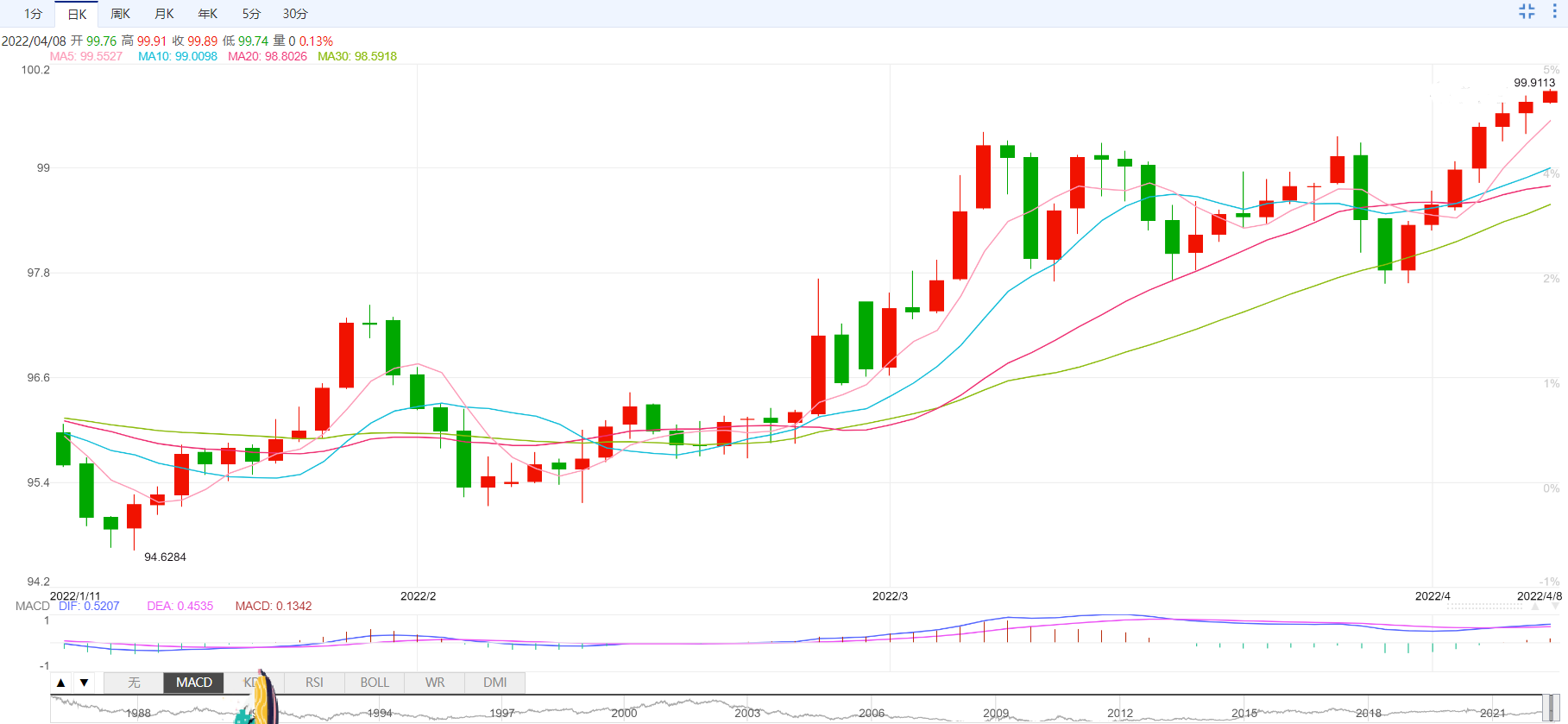Switch the indicator to WR
This screenshot has height=724, width=1568.
pos(435,683)
